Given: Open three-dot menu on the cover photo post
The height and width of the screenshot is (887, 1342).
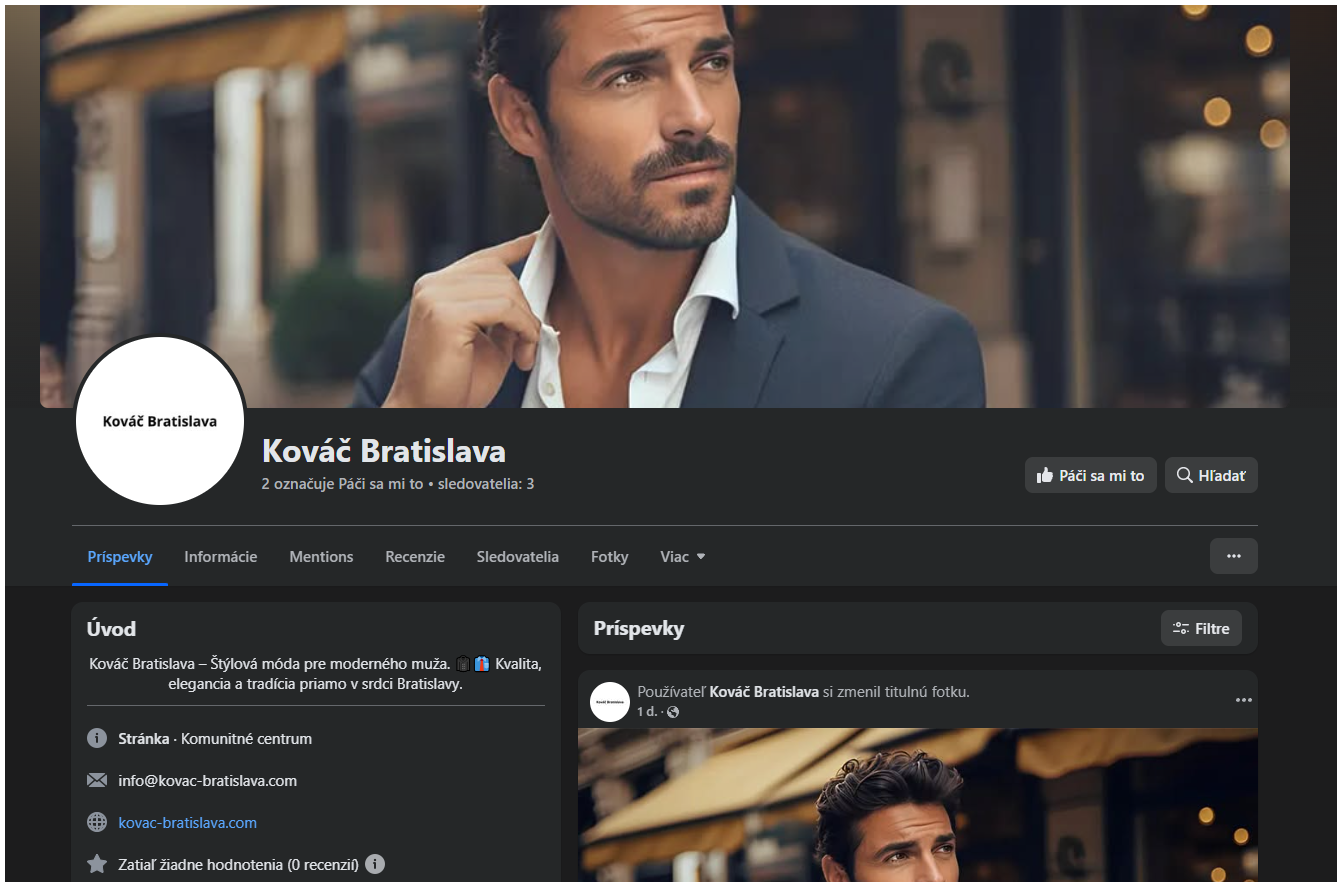Looking at the screenshot, I should tap(1244, 700).
